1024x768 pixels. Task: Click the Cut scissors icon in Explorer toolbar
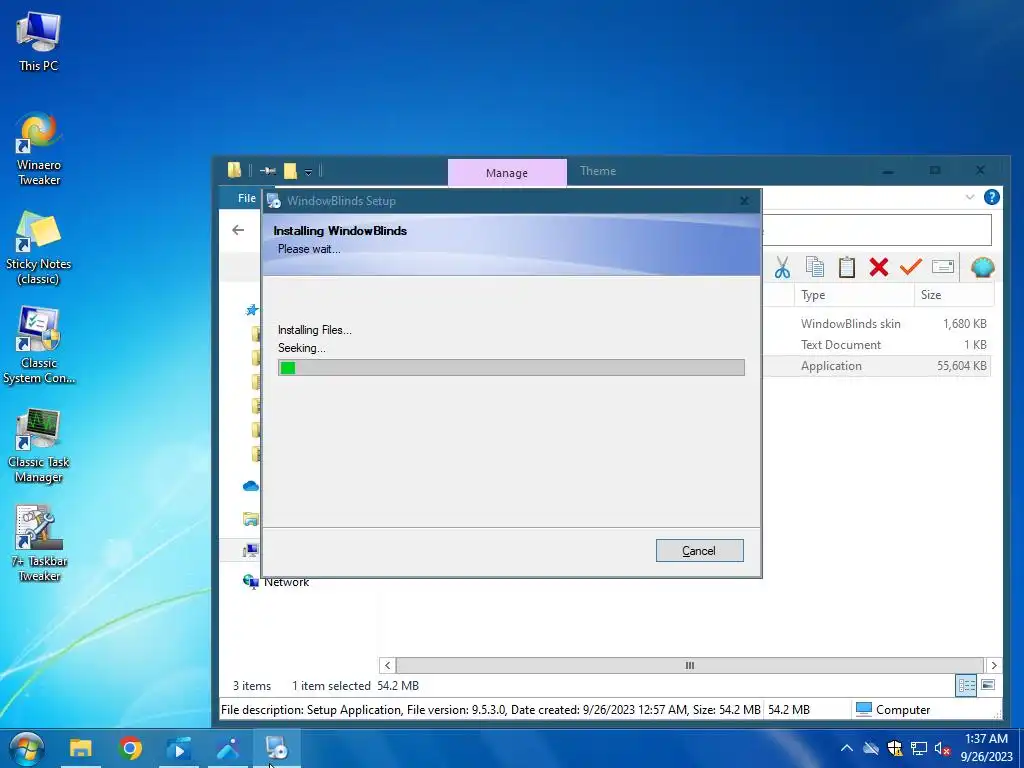(x=782, y=267)
